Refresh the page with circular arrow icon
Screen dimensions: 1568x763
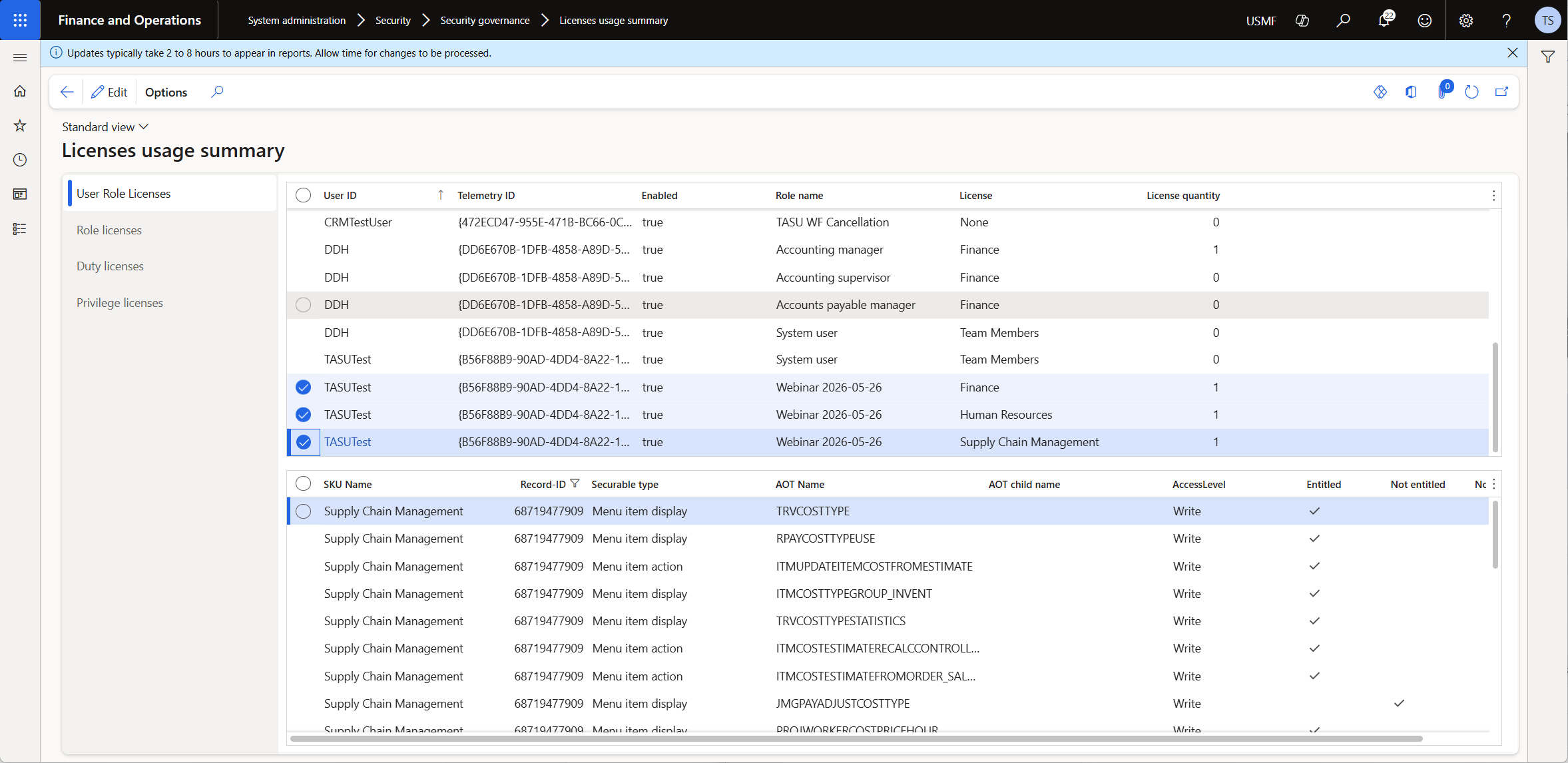pyautogui.click(x=1471, y=92)
